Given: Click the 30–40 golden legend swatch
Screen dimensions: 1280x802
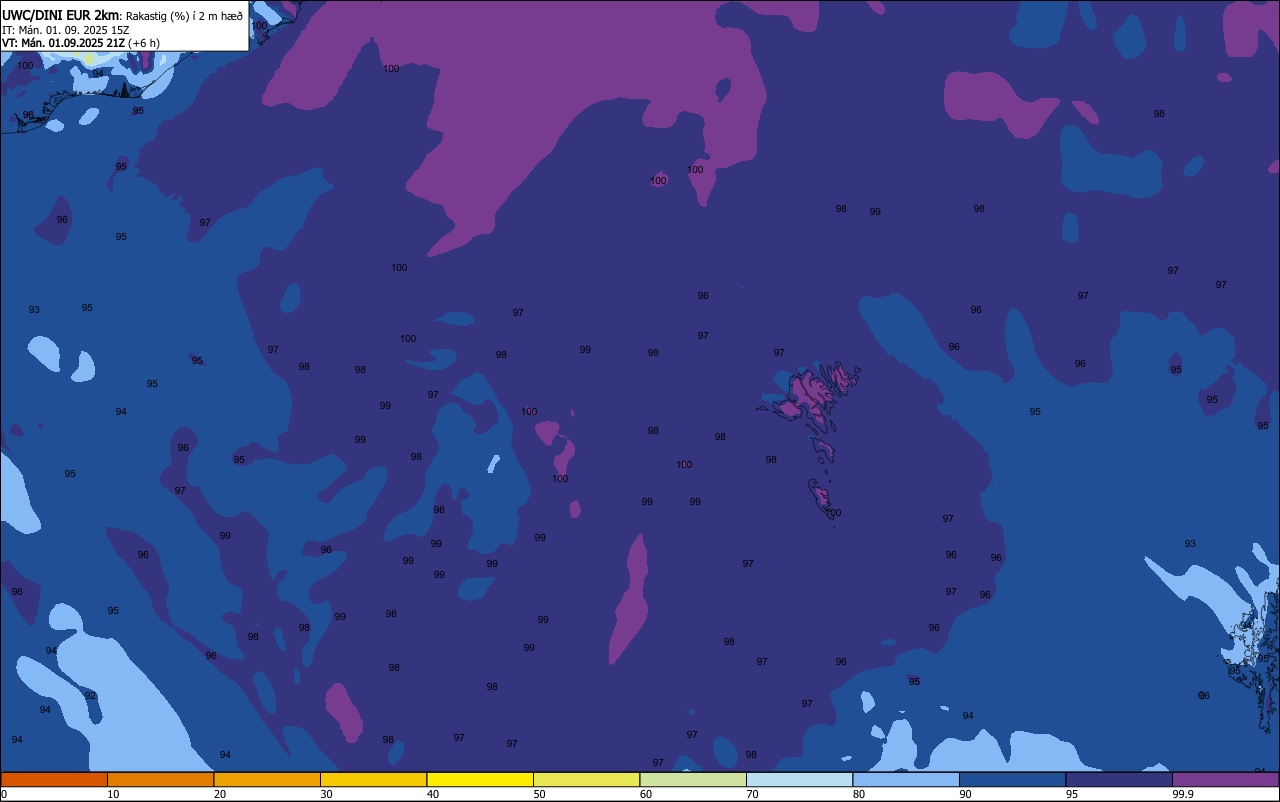Looking at the screenshot, I should point(373,779).
